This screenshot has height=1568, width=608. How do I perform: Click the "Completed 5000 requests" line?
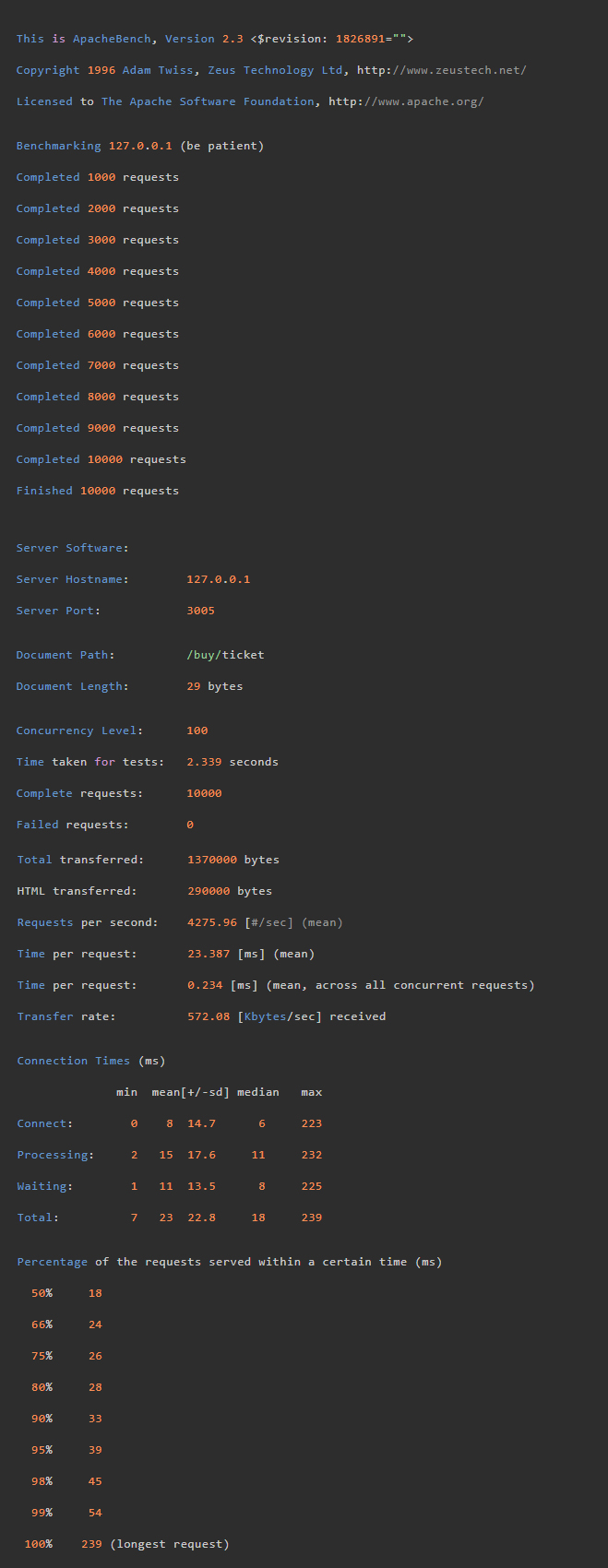point(97,303)
